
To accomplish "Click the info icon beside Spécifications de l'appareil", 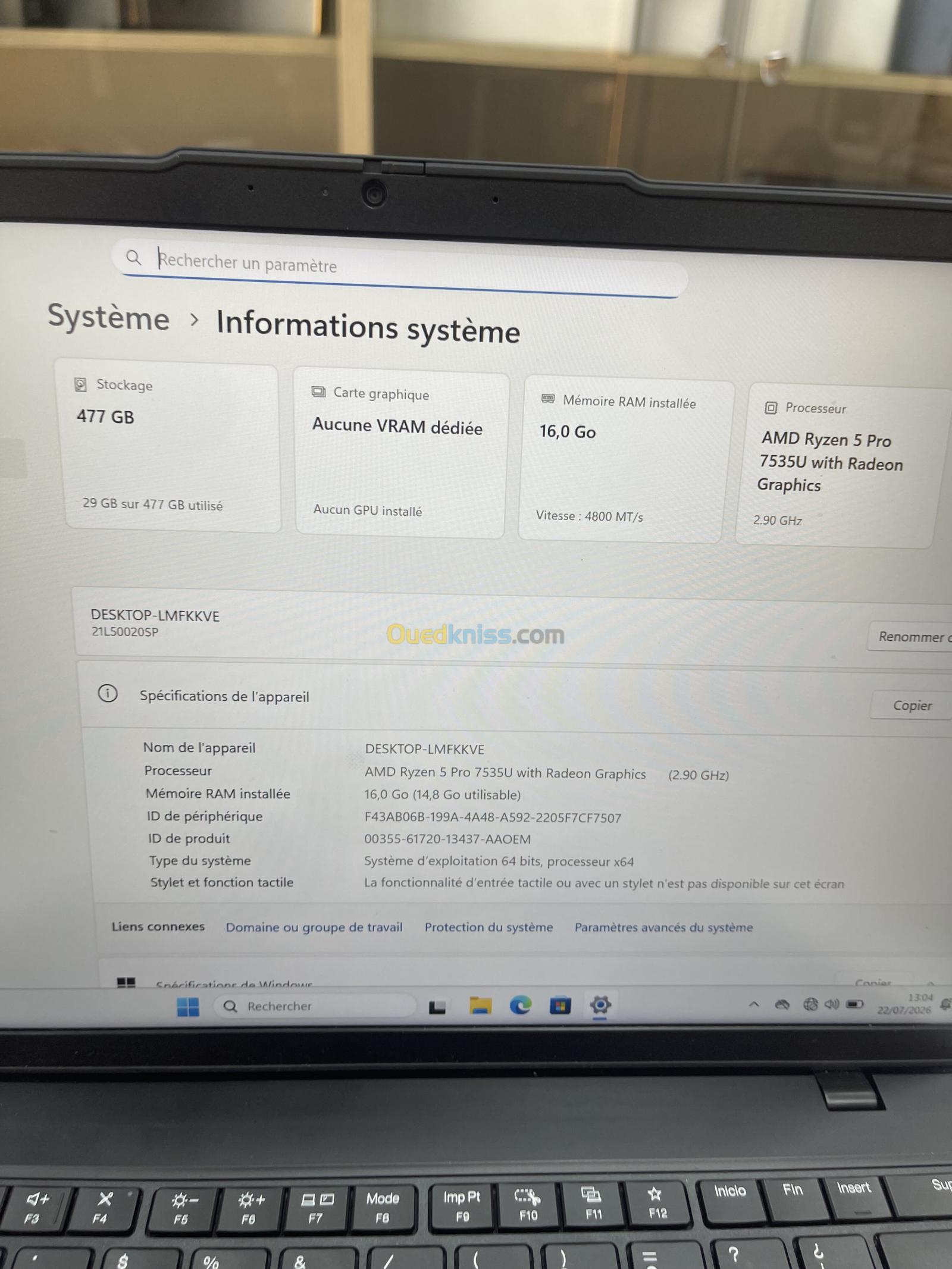I will coord(108,693).
